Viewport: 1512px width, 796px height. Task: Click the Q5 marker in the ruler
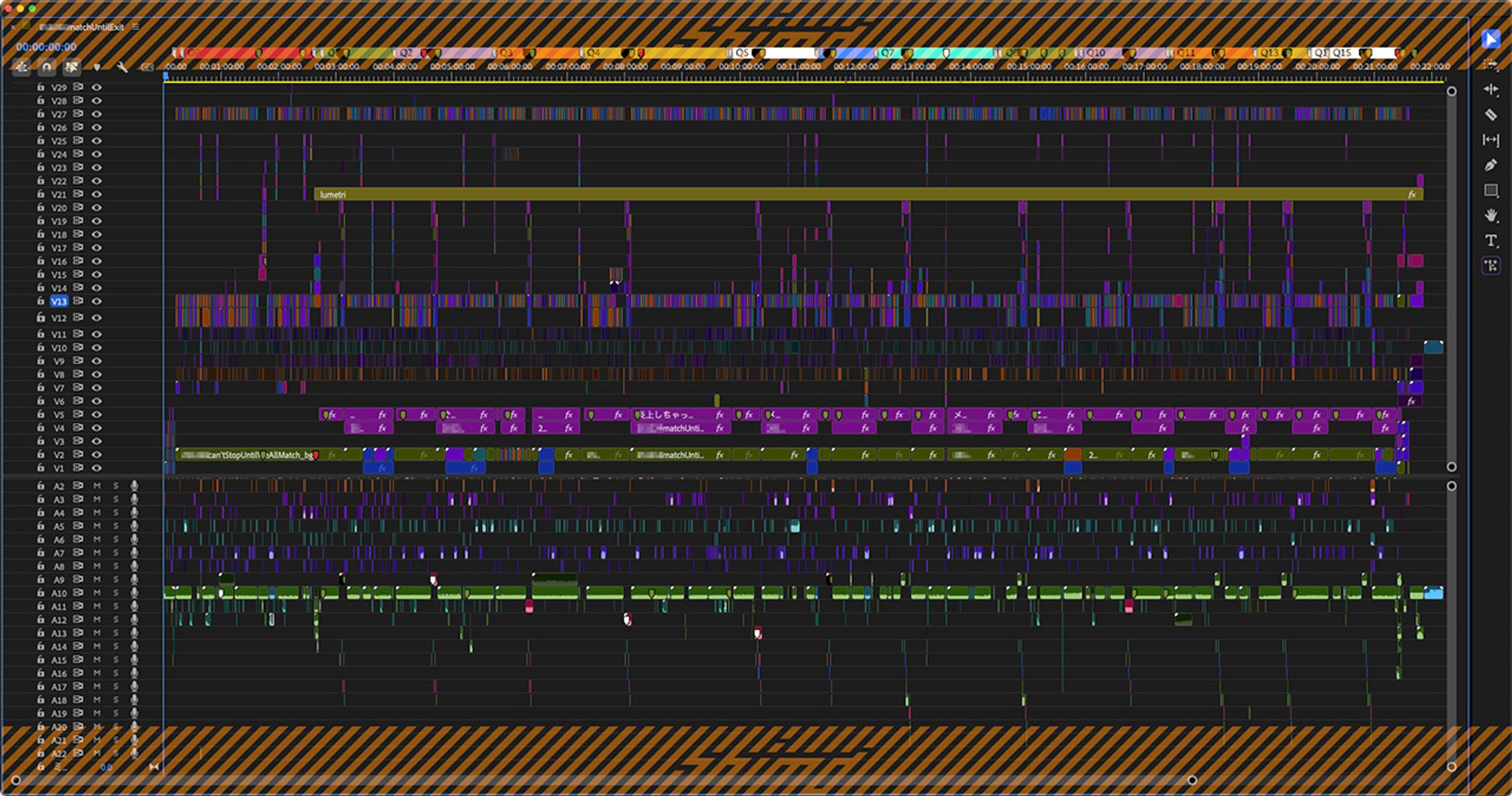tap(741, 53)
